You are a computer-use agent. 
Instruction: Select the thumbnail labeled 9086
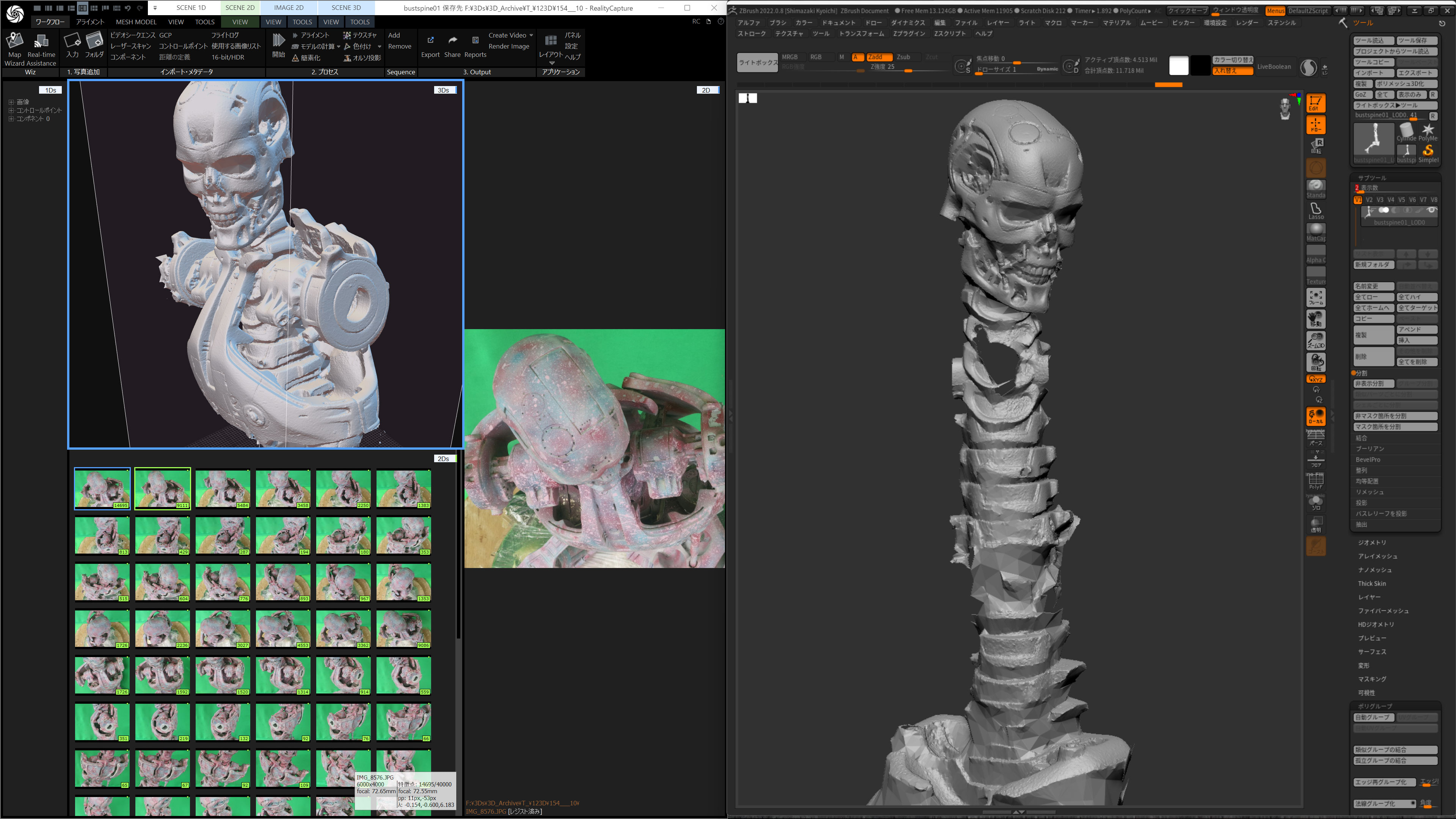click(403, 629)
